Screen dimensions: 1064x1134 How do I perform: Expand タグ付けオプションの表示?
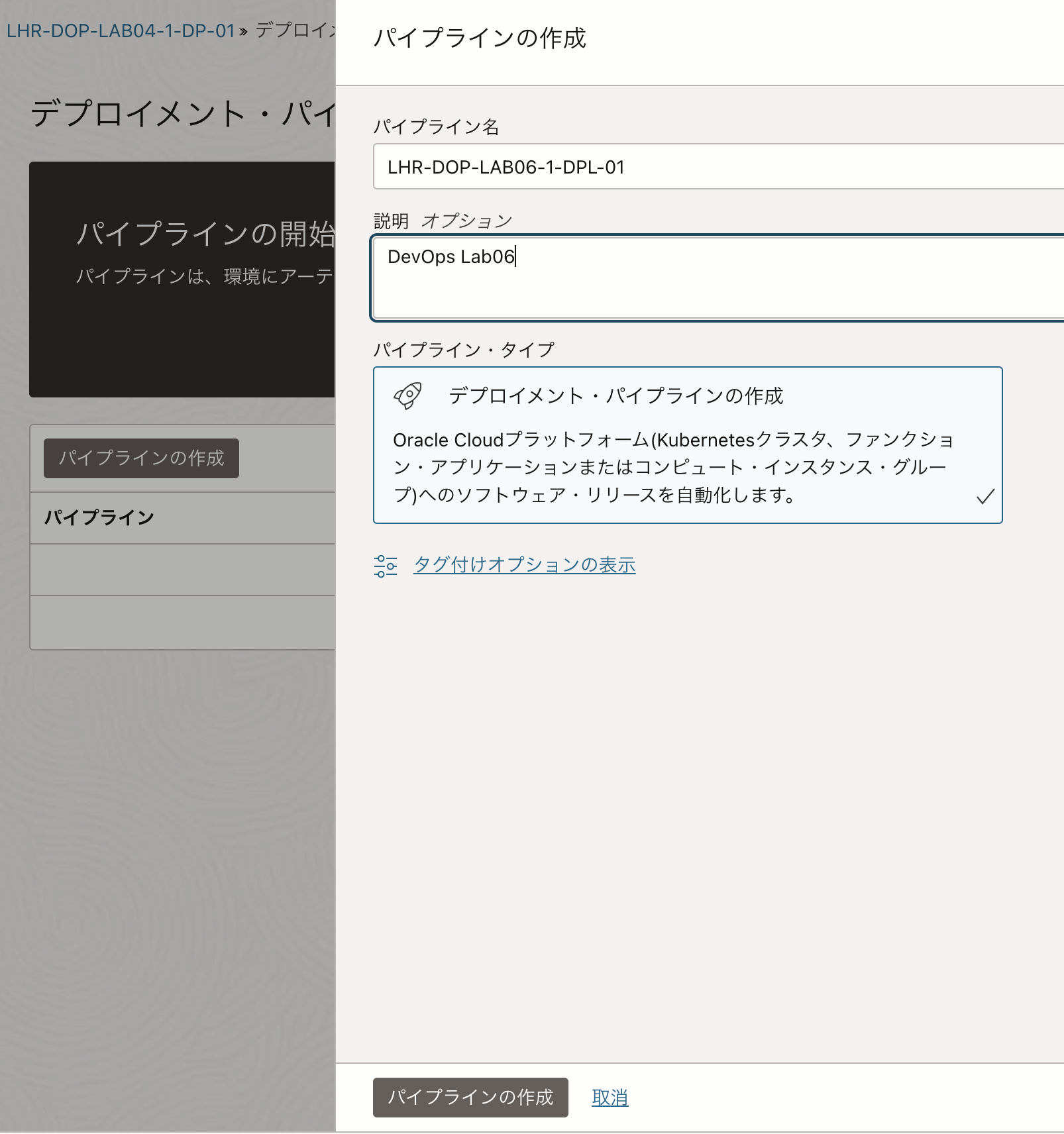(x=524, y=564)
